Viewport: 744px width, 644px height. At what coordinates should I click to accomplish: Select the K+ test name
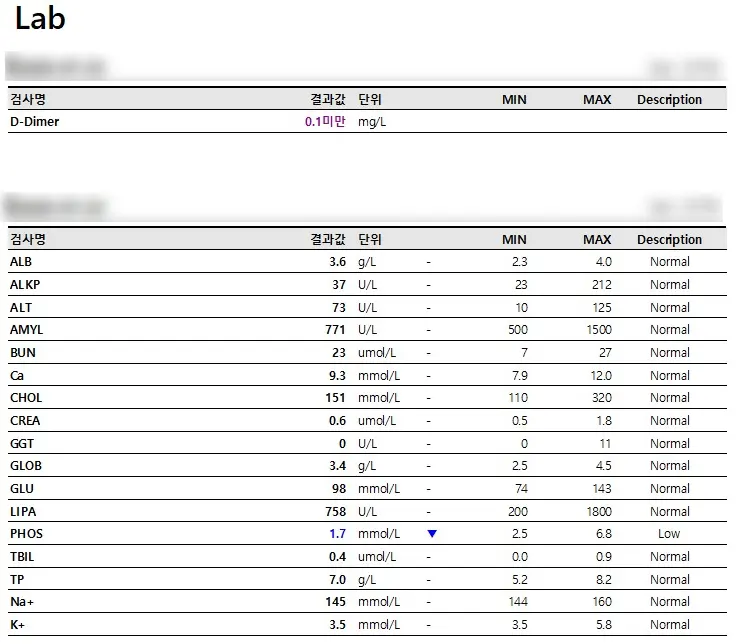(x=17, y=625)
